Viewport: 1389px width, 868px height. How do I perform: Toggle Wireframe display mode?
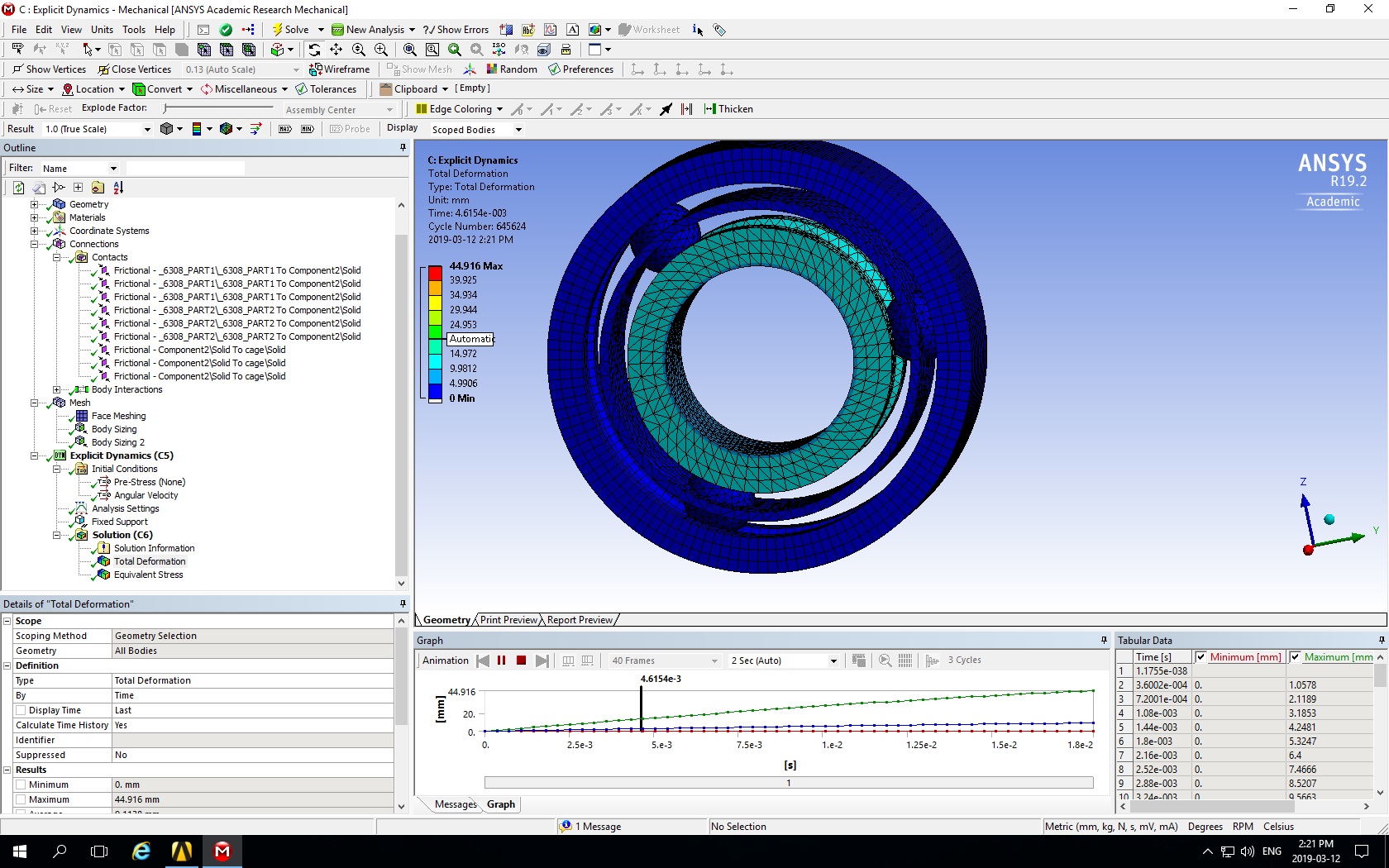(x=339, y=69)
